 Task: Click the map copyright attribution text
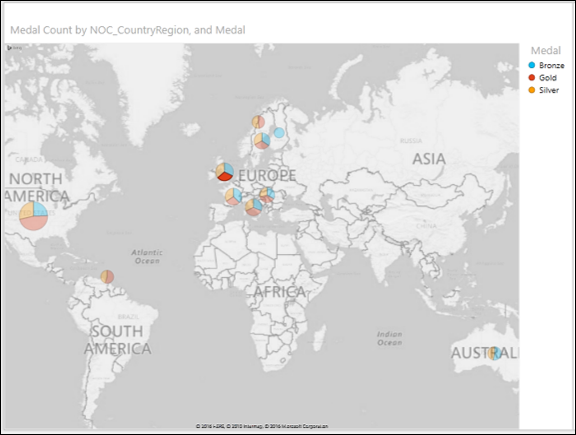[262, 426]
